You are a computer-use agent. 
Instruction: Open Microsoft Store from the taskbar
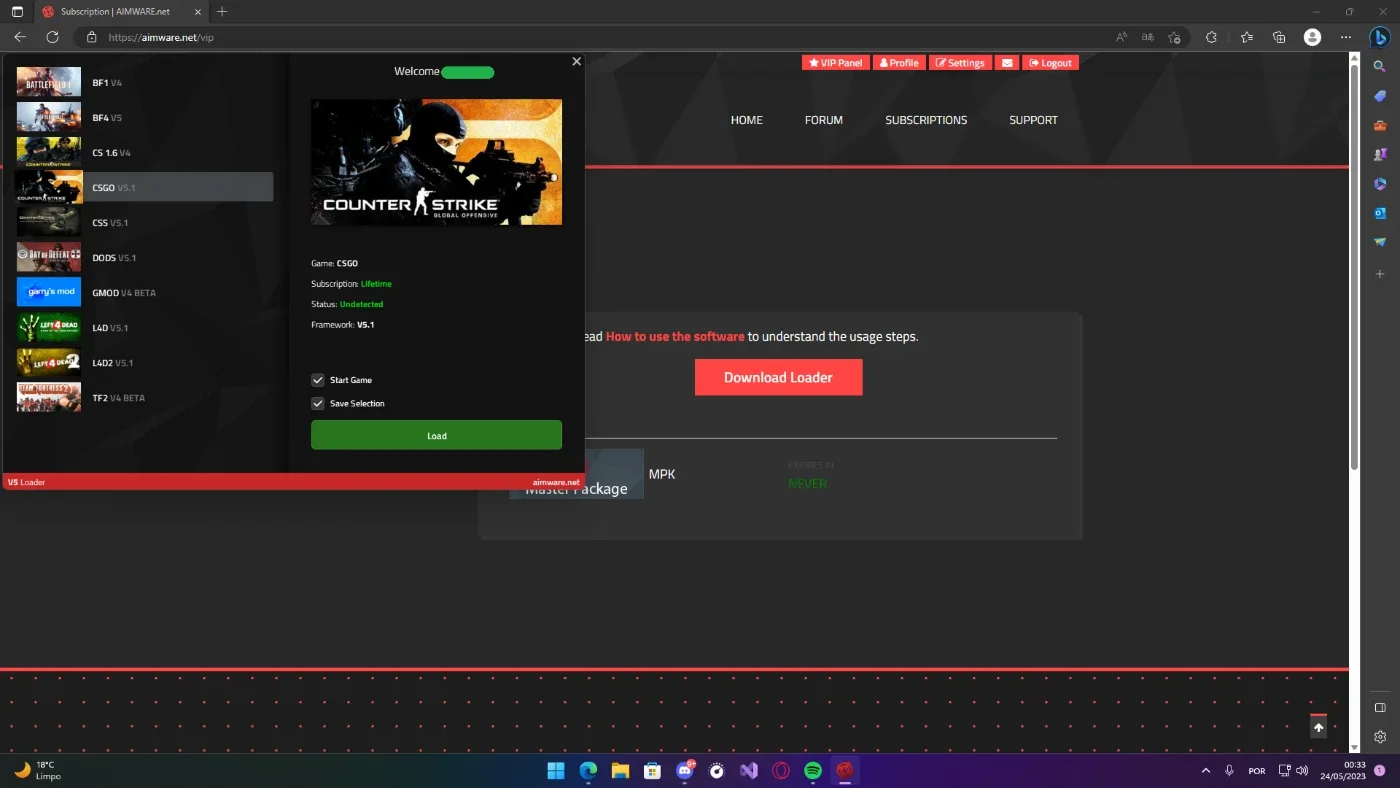(652, 770)
